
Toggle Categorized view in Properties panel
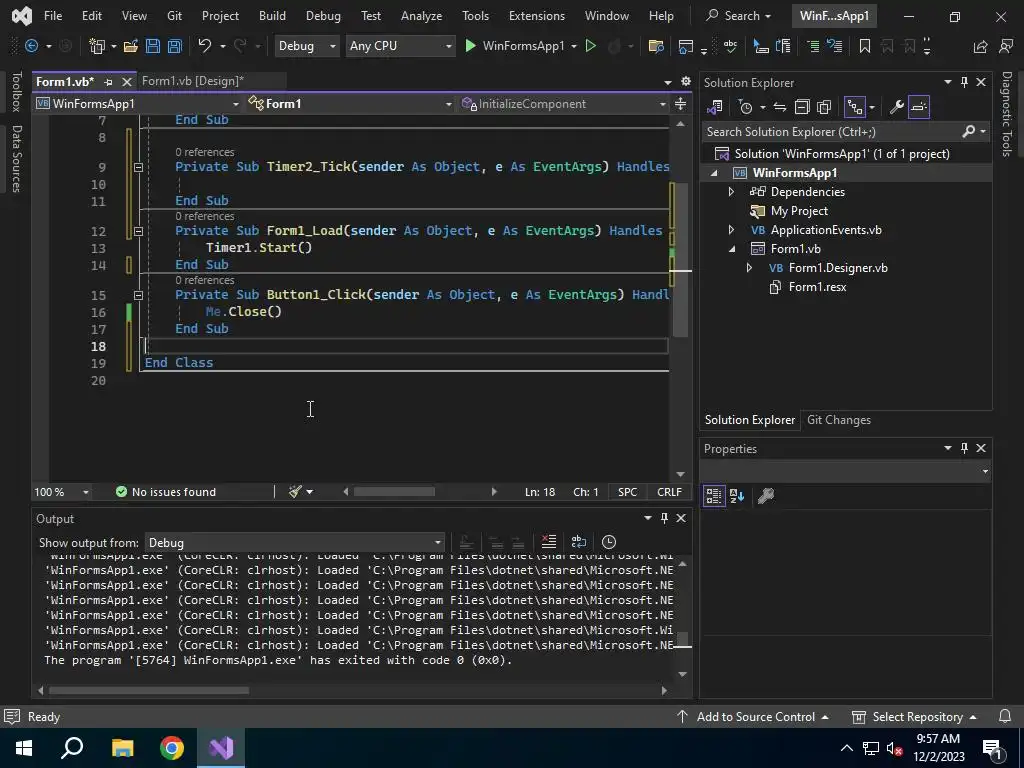(x=714, y=495)
